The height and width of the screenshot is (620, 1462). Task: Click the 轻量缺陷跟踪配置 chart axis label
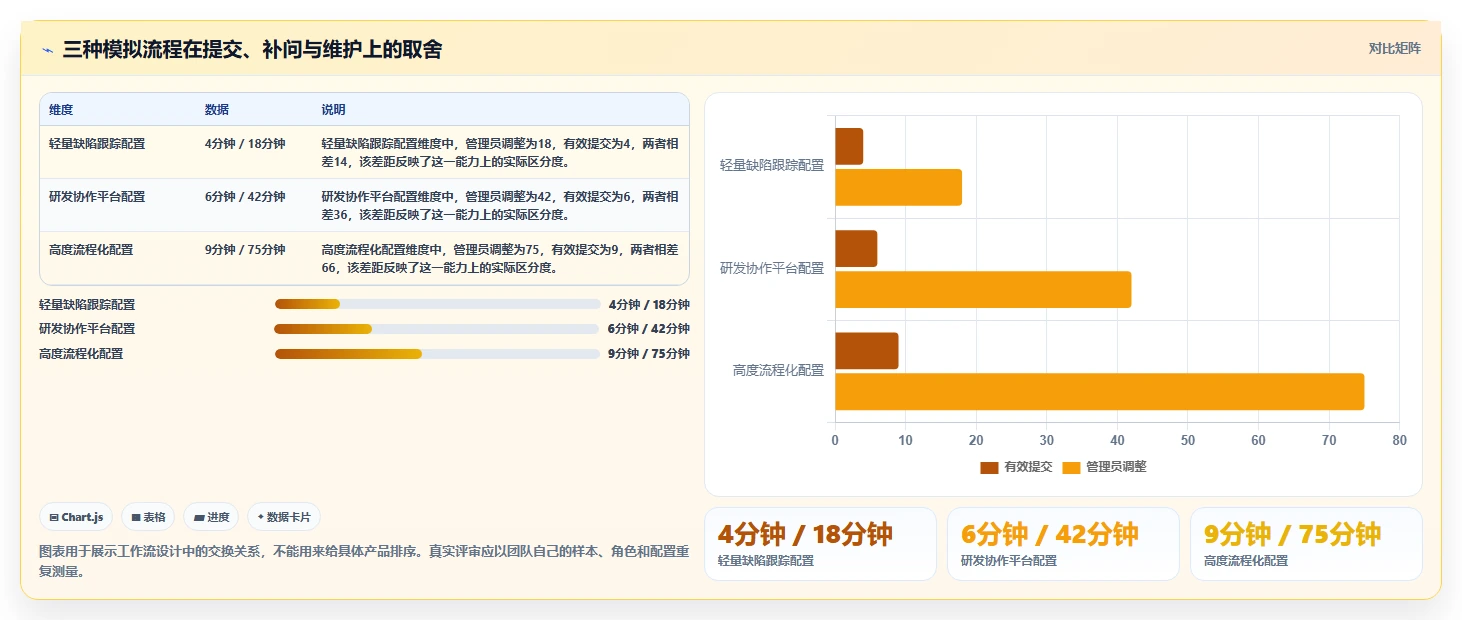772,166
